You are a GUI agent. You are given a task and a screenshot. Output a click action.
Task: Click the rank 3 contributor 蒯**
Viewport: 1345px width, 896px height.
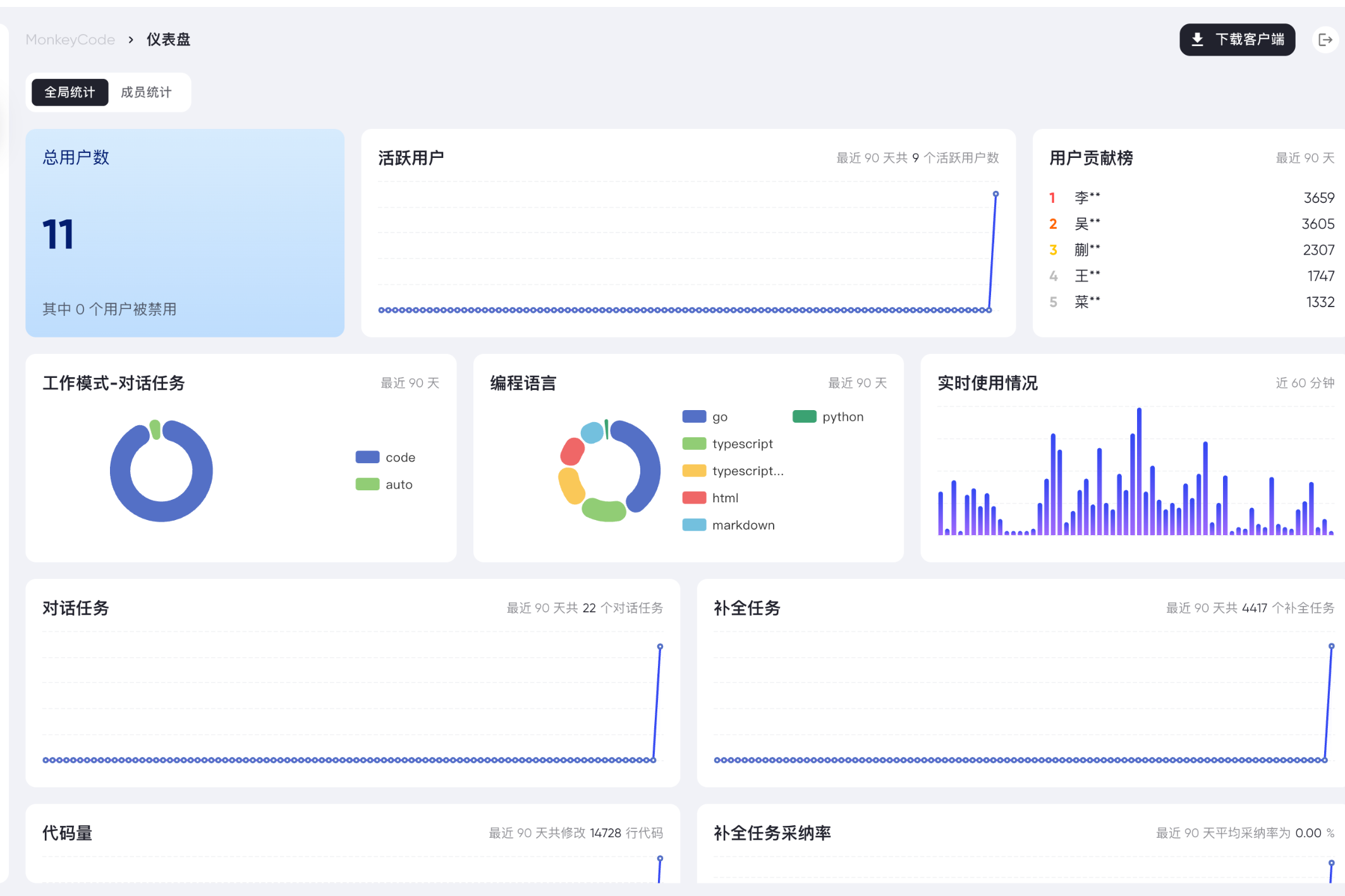[1087, 250]
